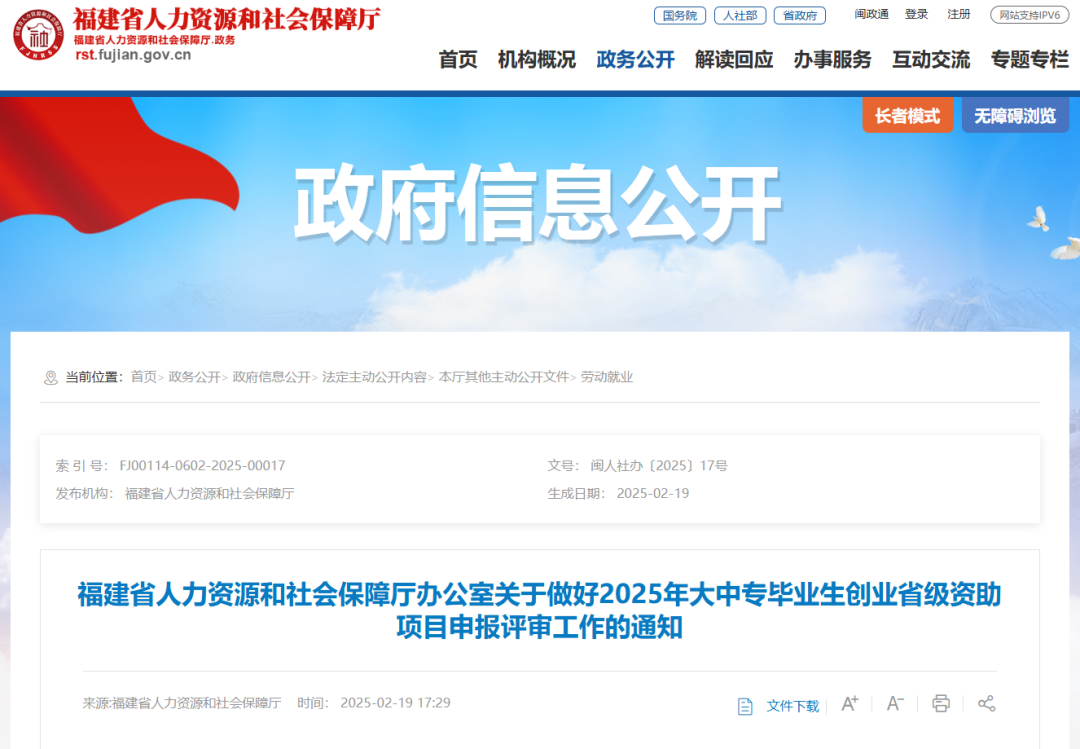The width and height of the screenshot is (1080, 749).
Task: Open the 省政府 link button
Action: (800, 15)
